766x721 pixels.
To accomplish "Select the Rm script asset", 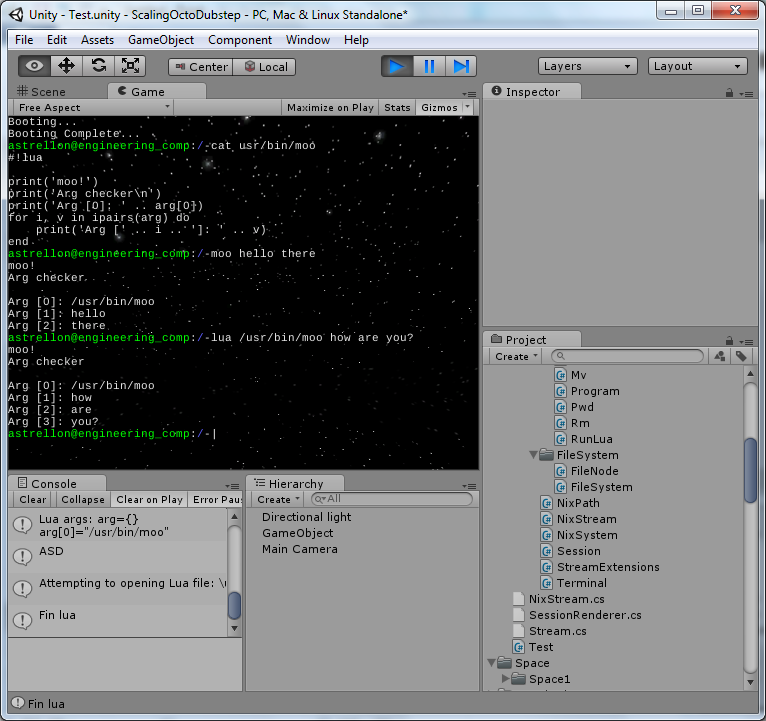I will tap(573, 424).
